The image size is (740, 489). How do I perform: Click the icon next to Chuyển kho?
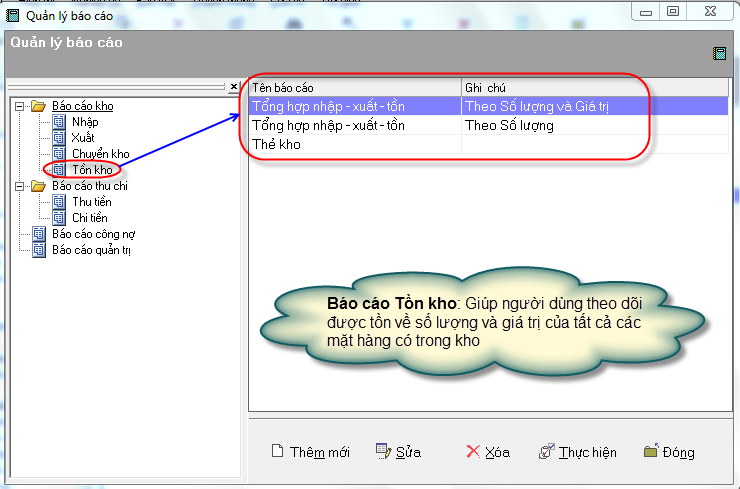58,154
